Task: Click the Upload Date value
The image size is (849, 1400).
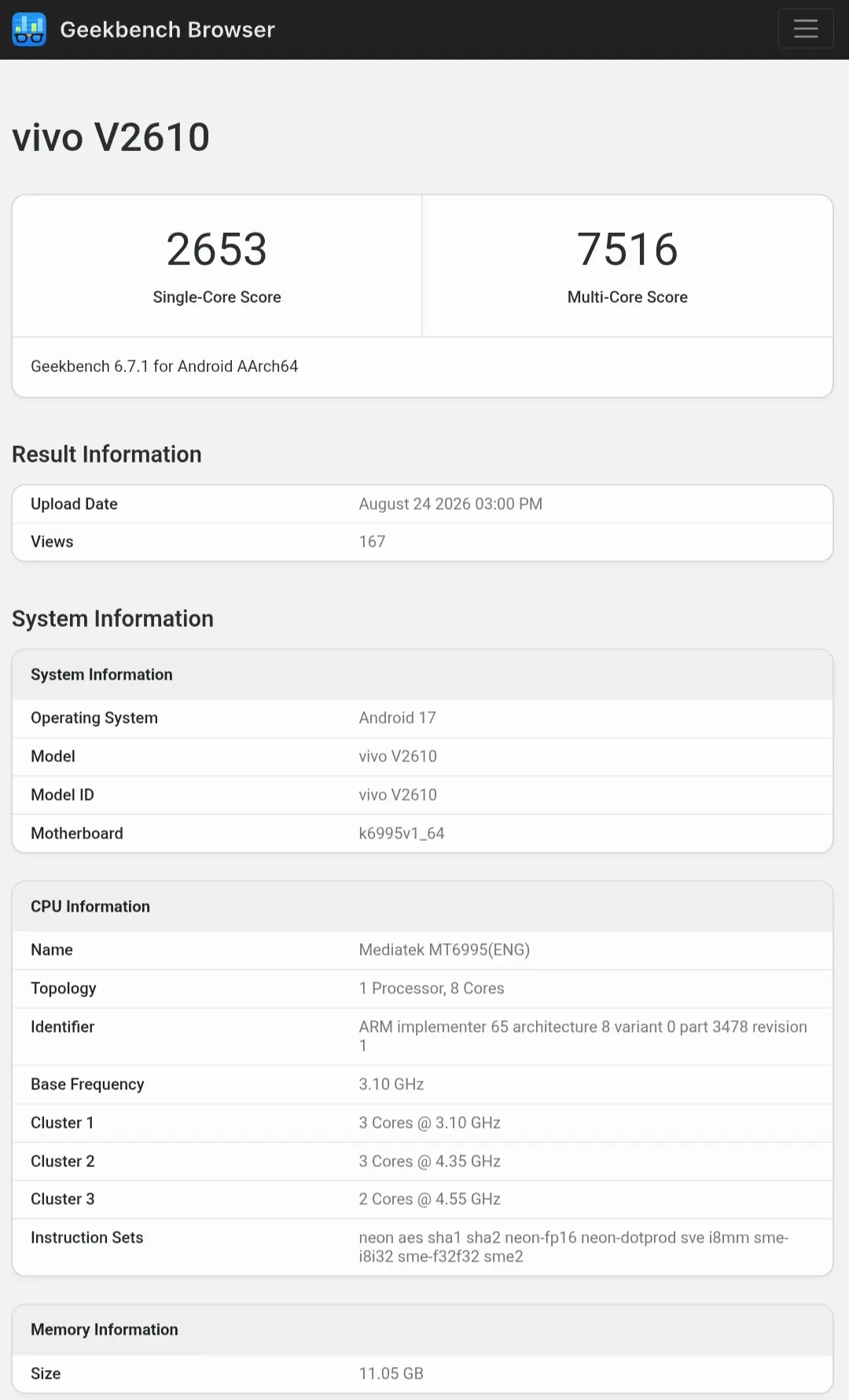Action: click(x=450, y=504)
